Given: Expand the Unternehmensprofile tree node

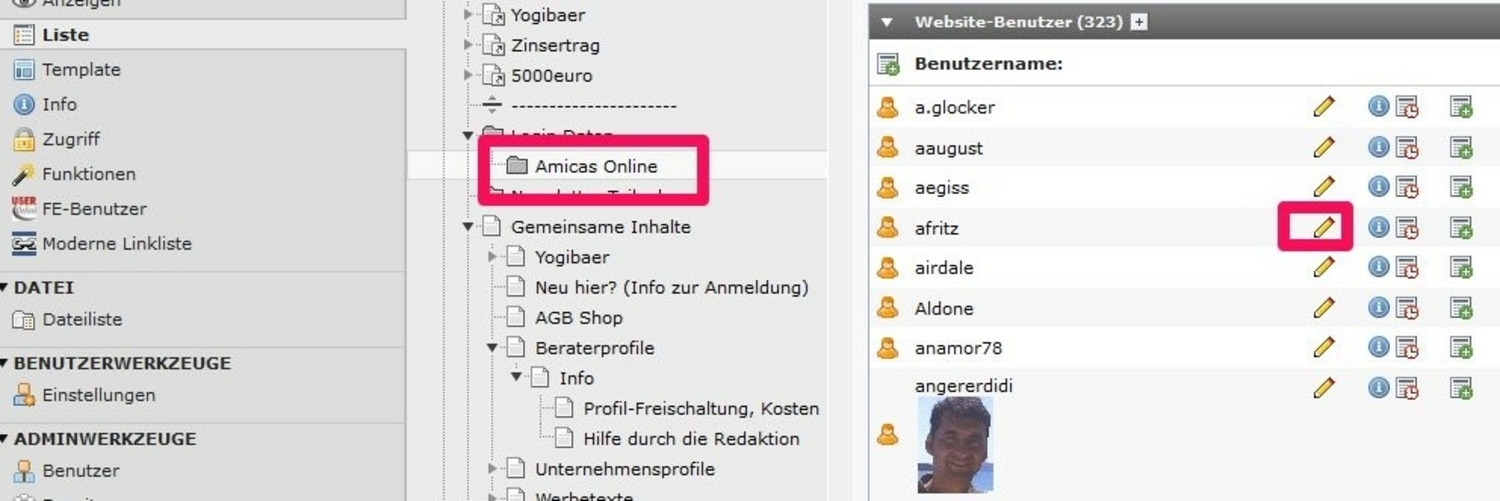Looking at the screenshot, I should pos(492,468).
